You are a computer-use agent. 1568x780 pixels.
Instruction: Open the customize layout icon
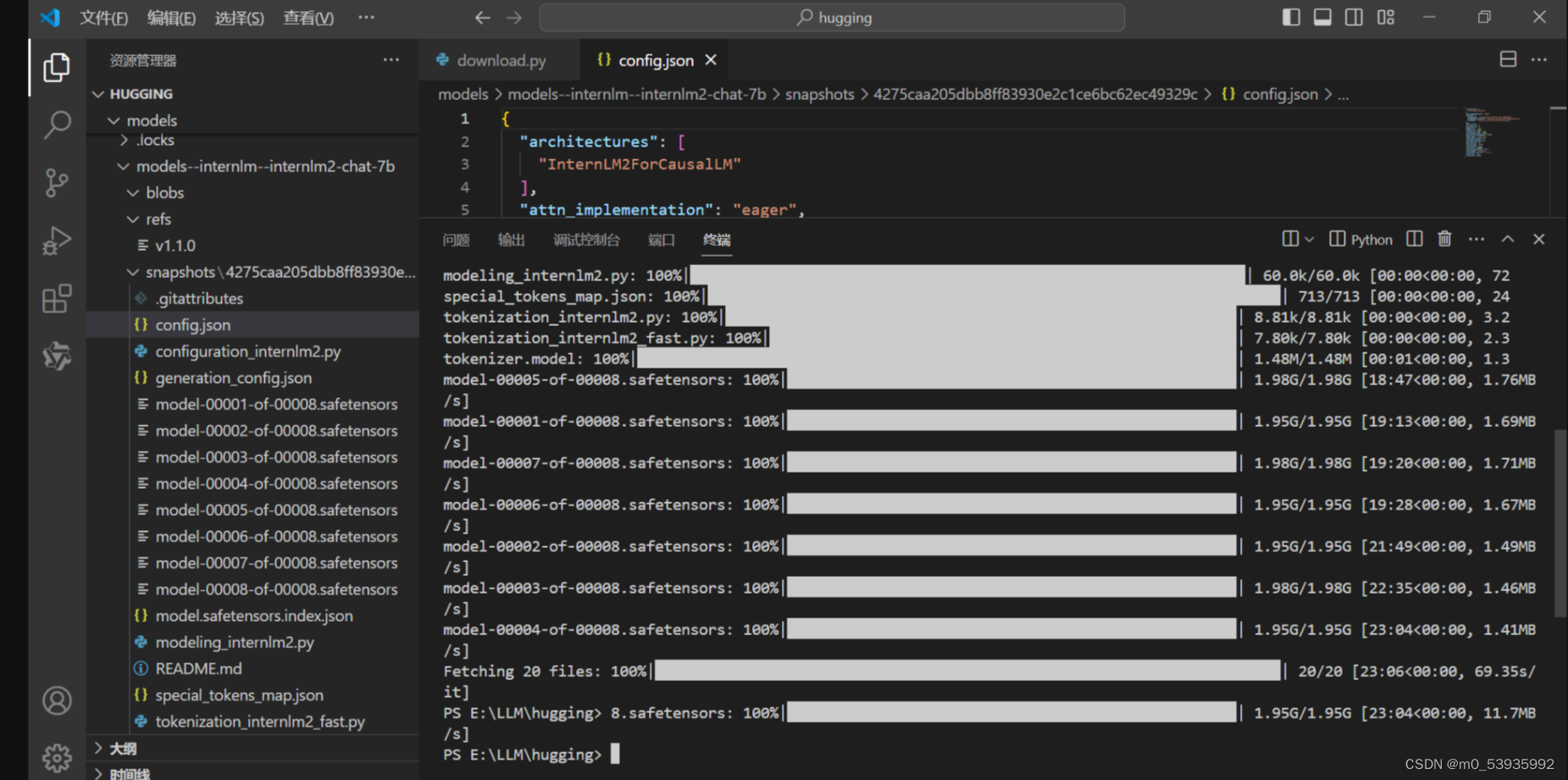tap(1386, 17)
